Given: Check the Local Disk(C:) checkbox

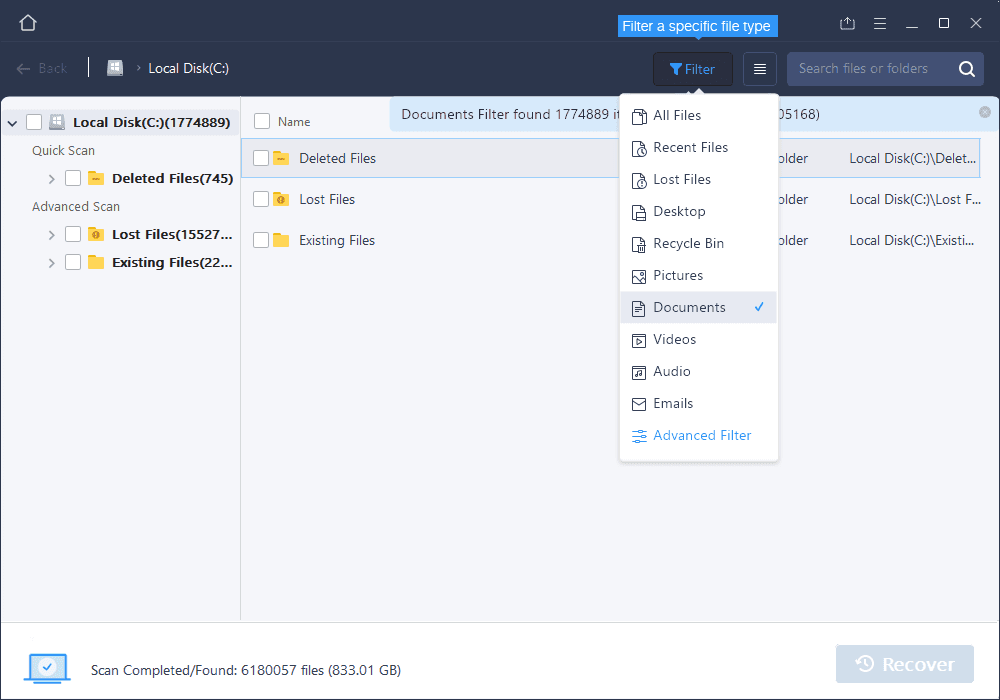Looking at the screenshot, I should click(x=33, y=121).
